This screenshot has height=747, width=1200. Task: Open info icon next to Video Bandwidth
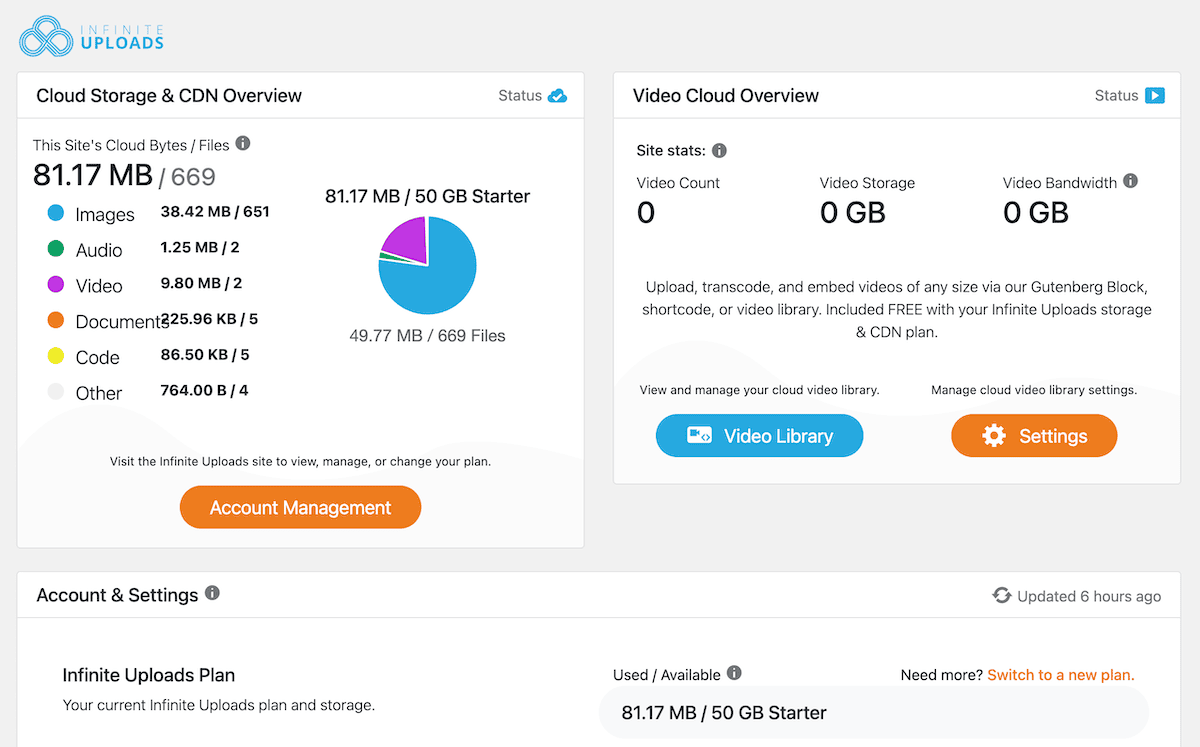pos(1131,182)
